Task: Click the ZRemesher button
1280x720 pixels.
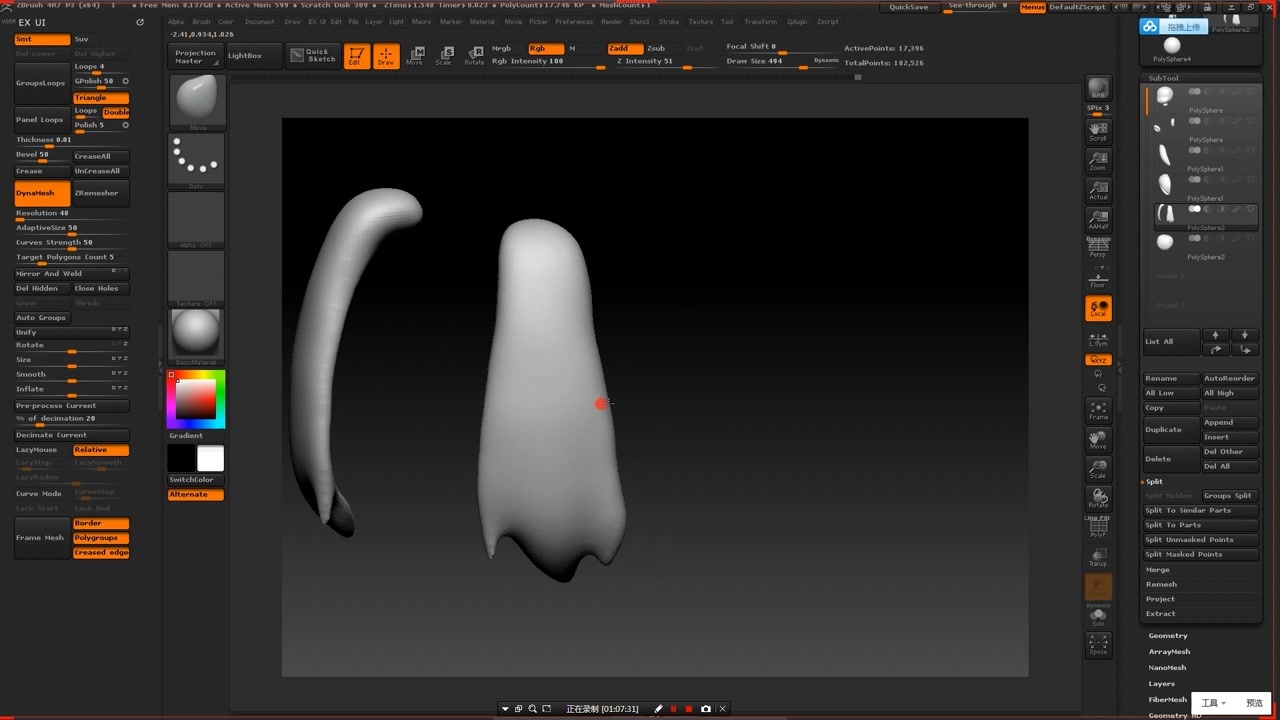Action: (x=101, y=193)
